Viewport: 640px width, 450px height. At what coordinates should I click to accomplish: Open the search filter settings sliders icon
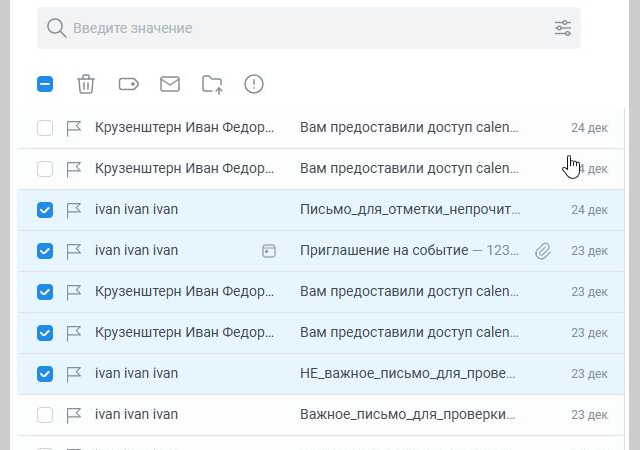point(563,28)
